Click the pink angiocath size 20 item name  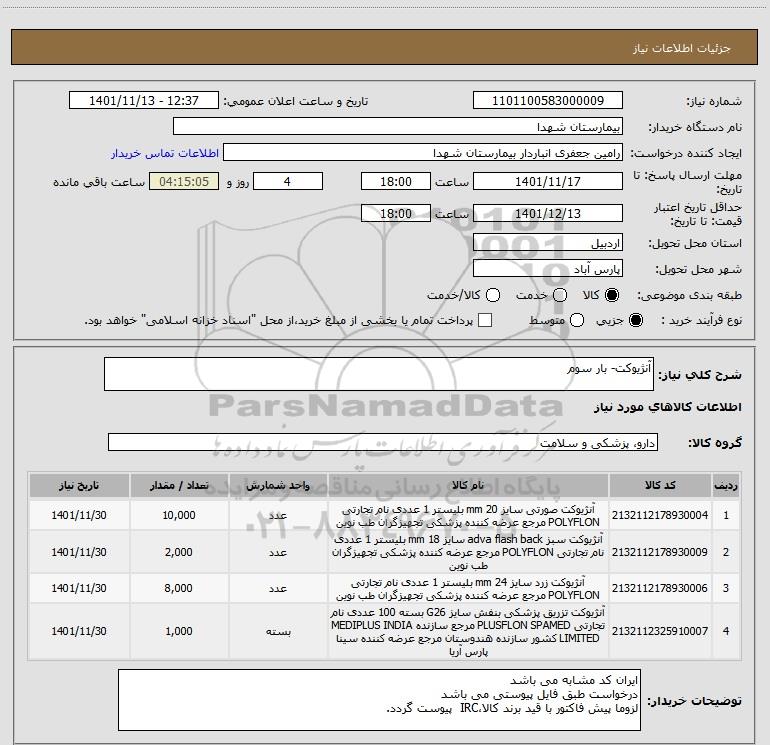tap(468, 515)
